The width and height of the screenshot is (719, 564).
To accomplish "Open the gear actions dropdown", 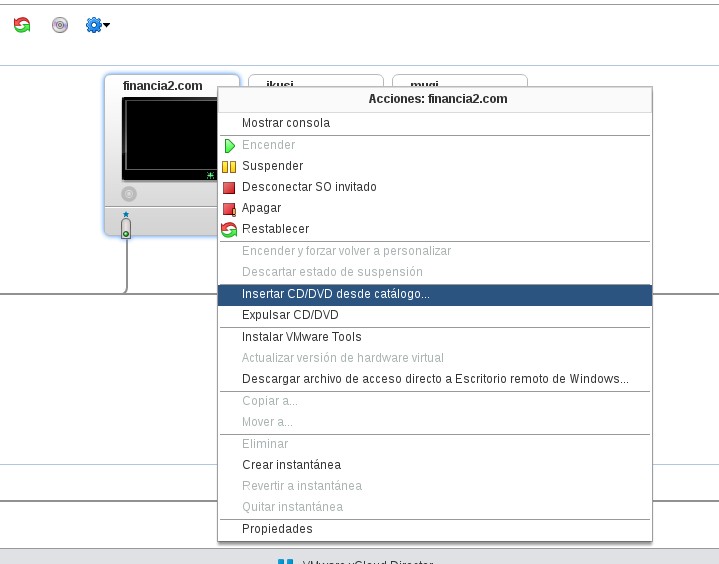I will tap(97, 25).
